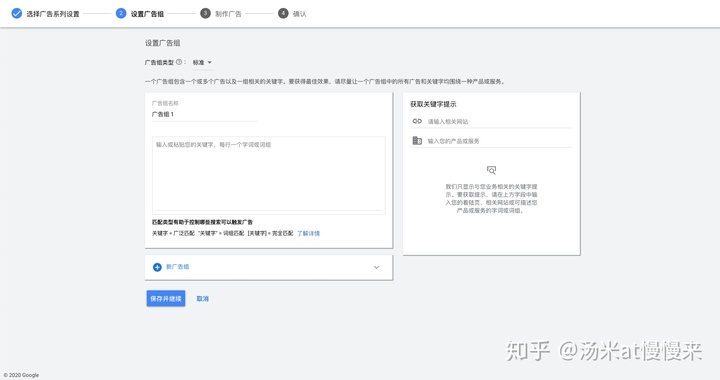Image resolution: width=720 pixels, height=380 pixels.
Task: Expand the 新广告组 chevron
Action: [377, 267]
